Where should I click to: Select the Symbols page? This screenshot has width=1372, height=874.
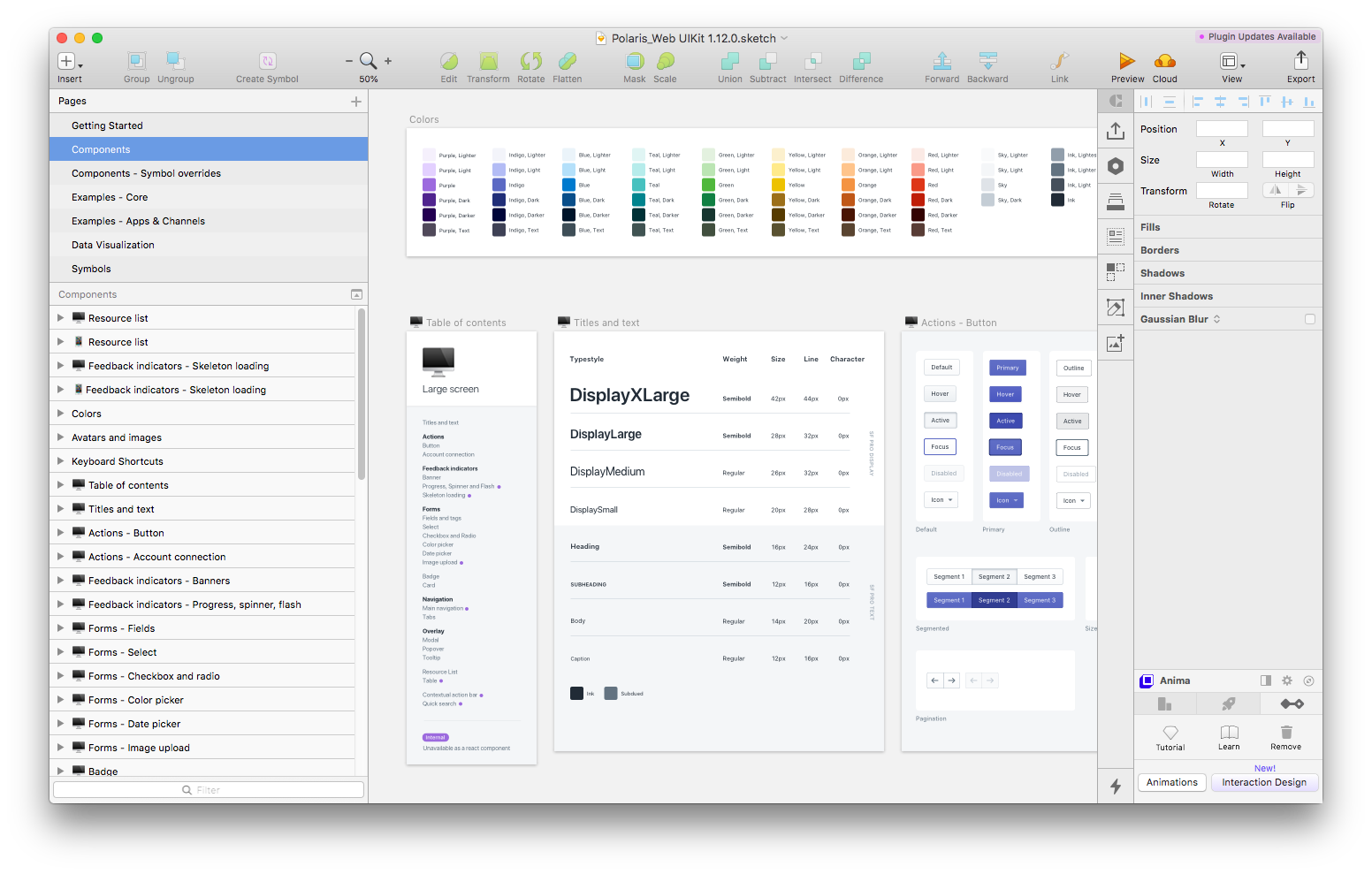pos(91,269)
